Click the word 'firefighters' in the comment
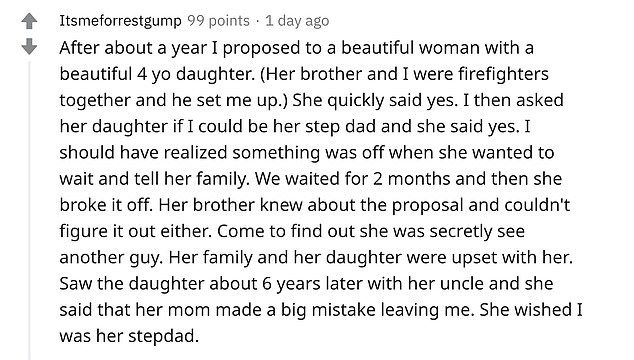The width and height of the screenshot is (634, 360). tap(503, 74)
